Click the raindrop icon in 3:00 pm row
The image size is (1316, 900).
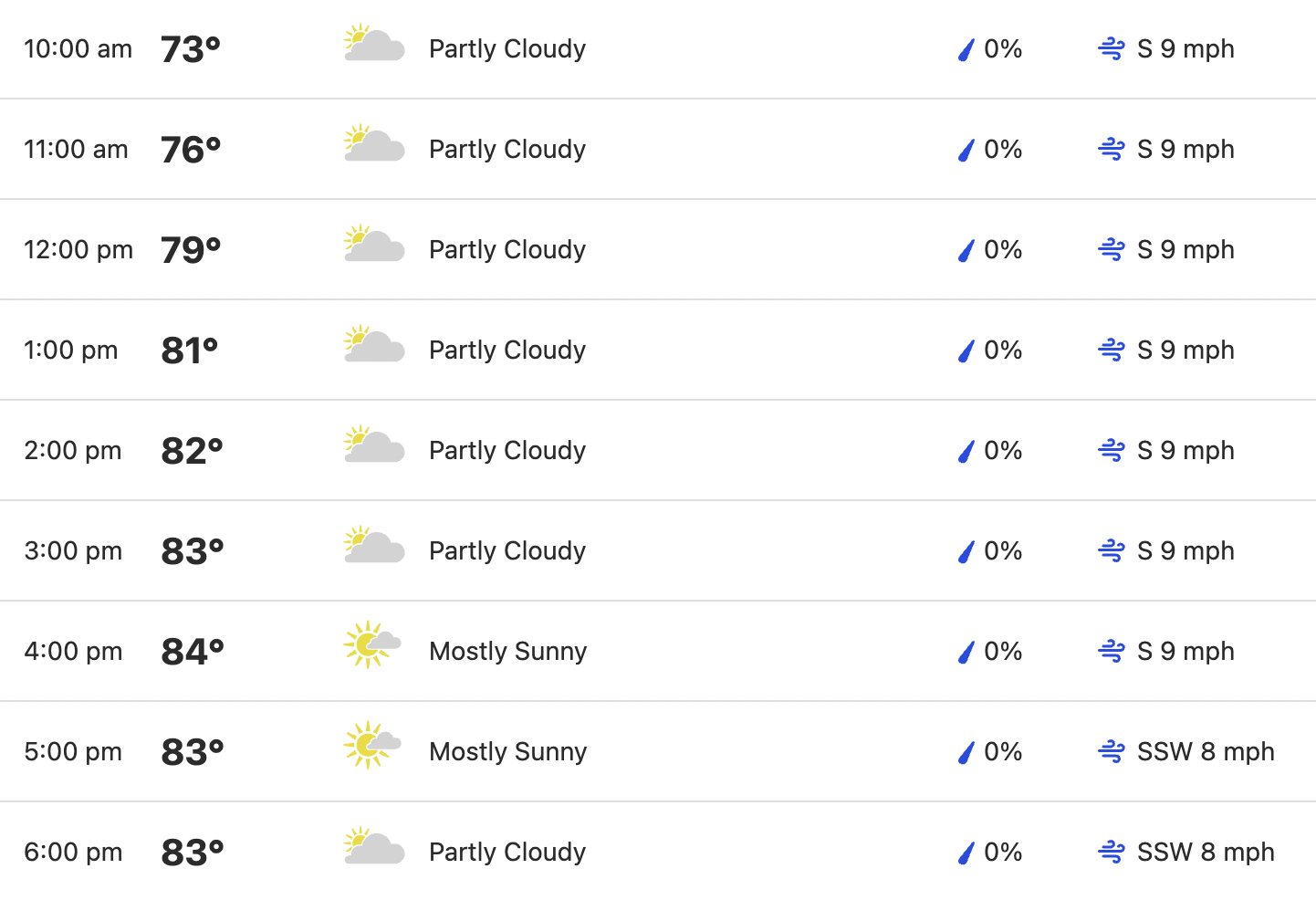(966, 550)
